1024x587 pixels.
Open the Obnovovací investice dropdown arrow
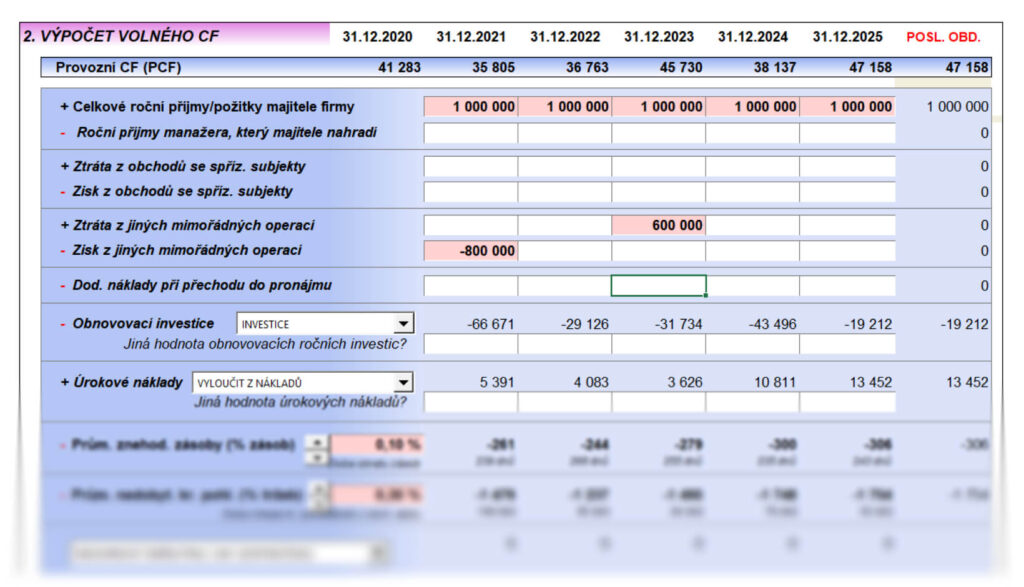(x=403, y=324)
